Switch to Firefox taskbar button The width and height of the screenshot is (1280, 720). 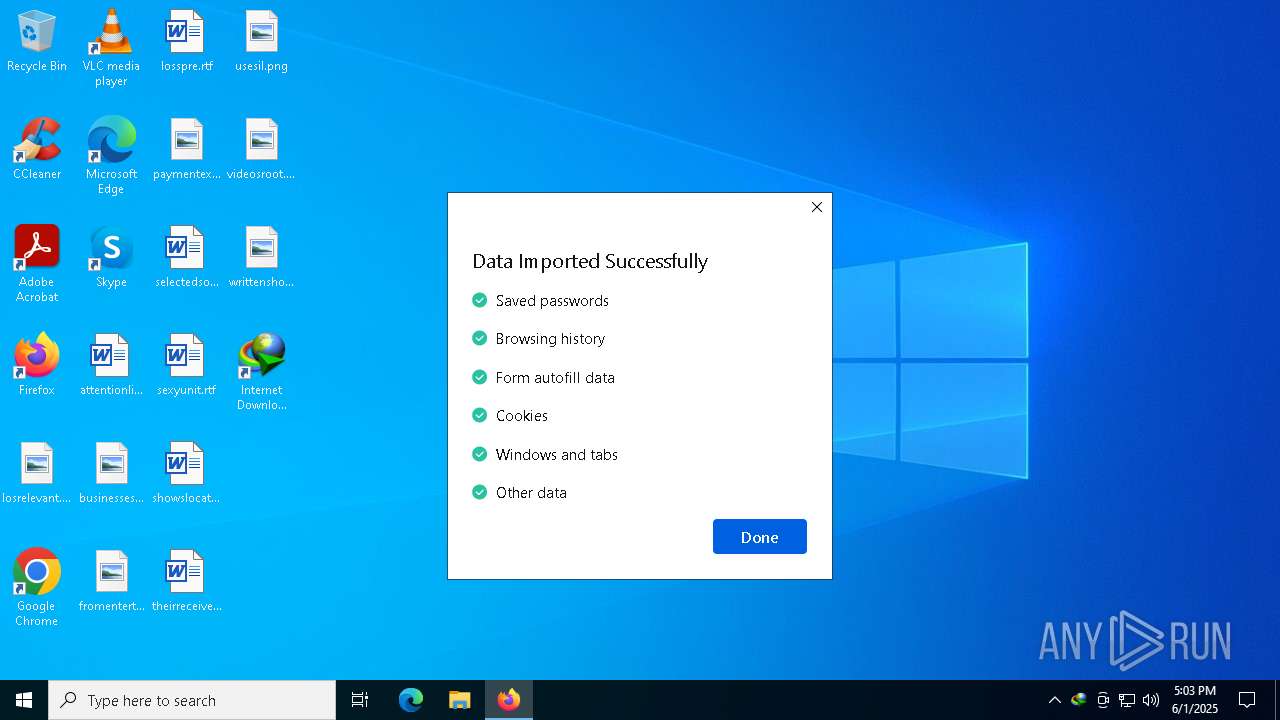pos(509,700)
